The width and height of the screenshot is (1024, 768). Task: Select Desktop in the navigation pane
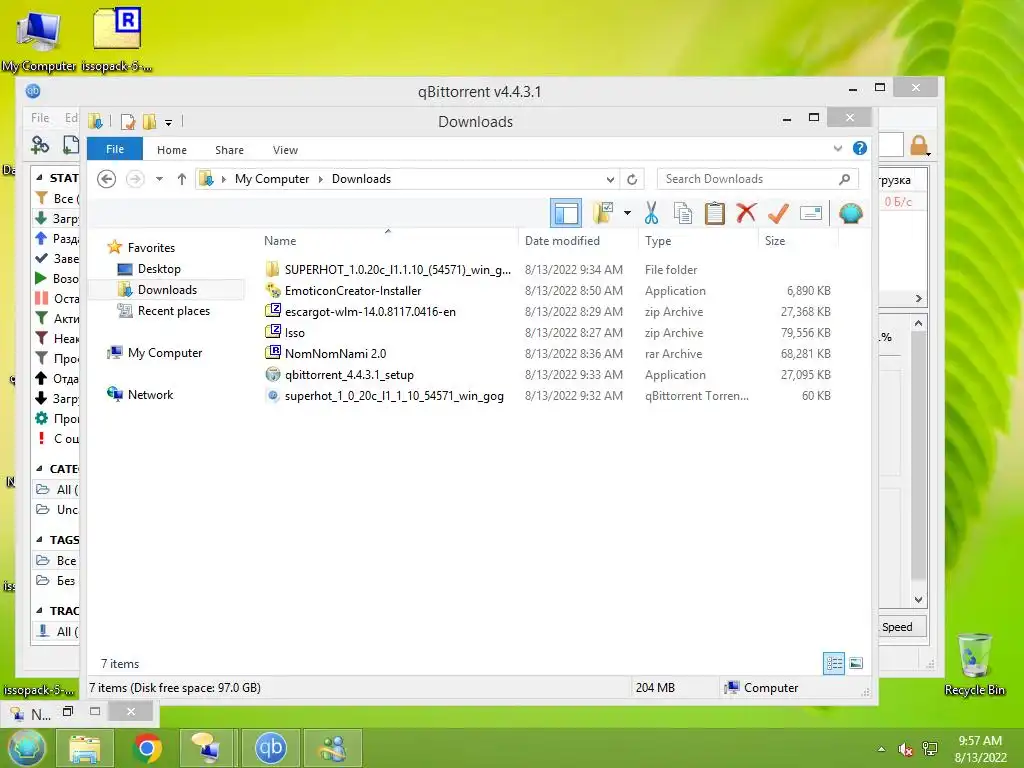(x=159, y=268)
